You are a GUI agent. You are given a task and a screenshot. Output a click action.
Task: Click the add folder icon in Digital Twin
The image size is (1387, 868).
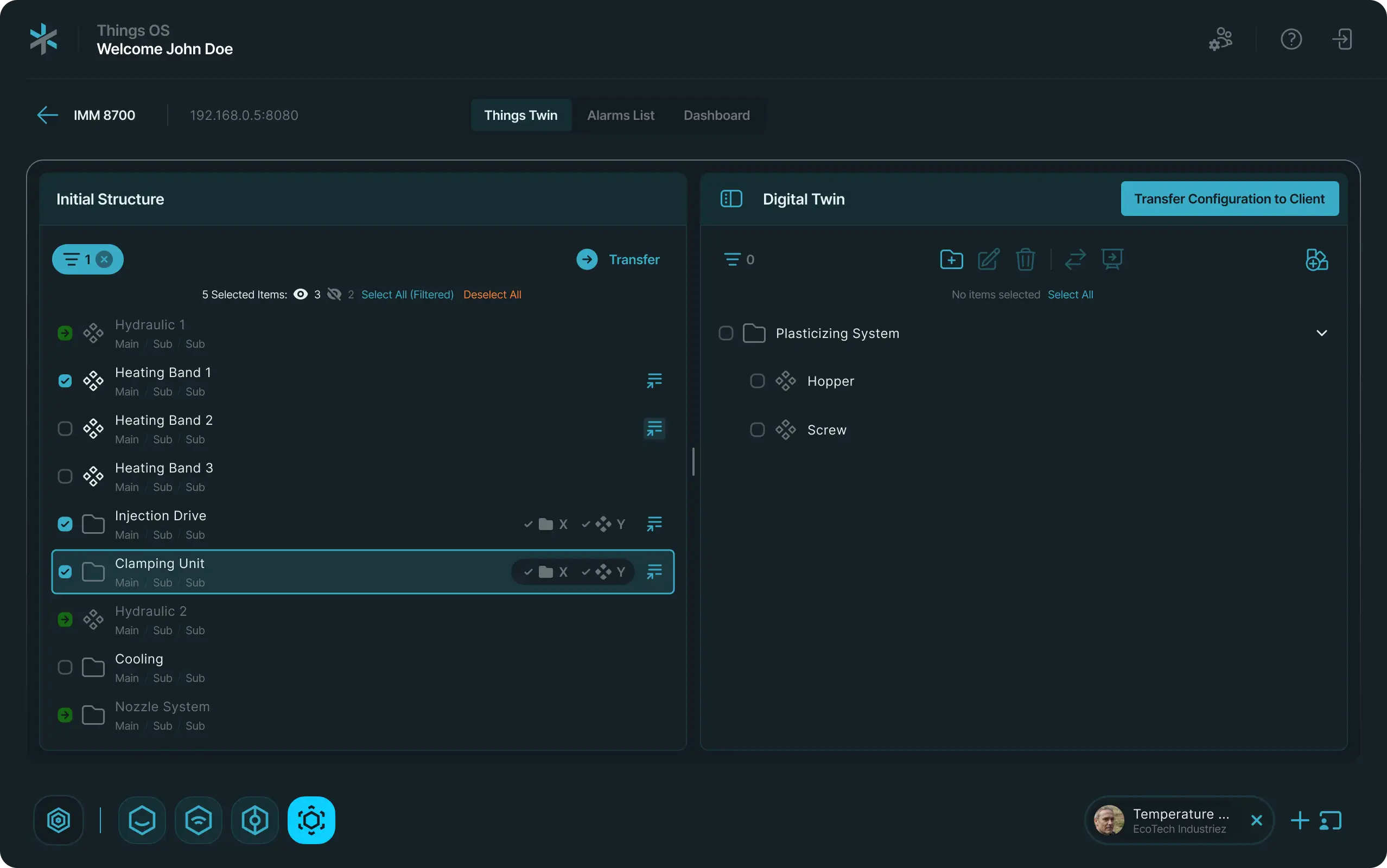951,259
